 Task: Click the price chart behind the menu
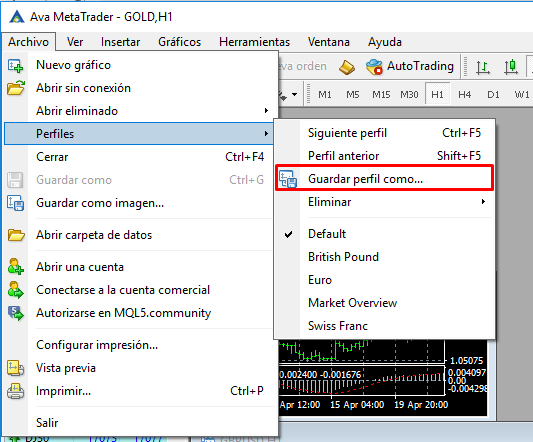click(x=362, y=352)
